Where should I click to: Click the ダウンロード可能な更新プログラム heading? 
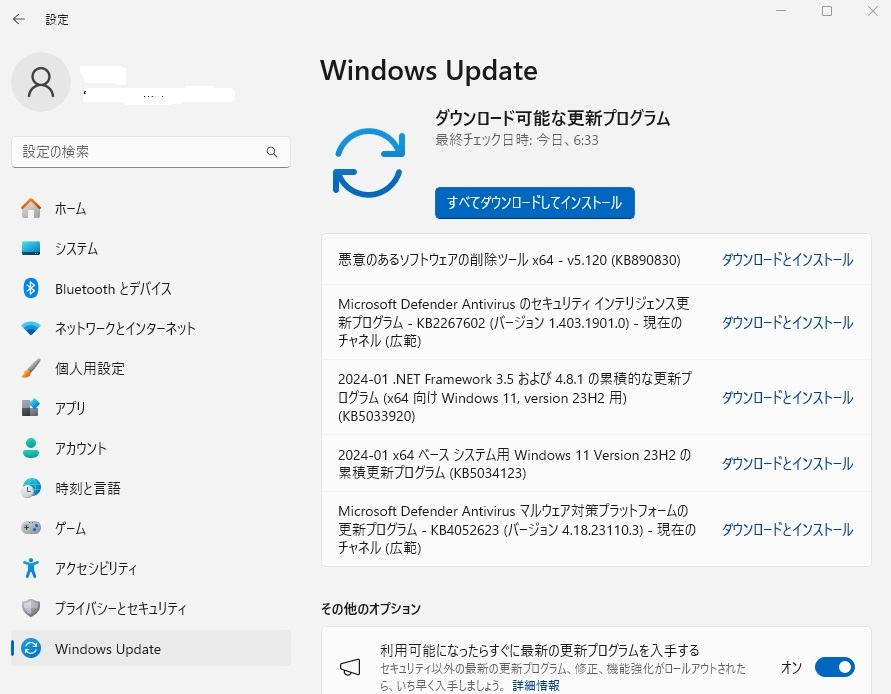point(552,118)
